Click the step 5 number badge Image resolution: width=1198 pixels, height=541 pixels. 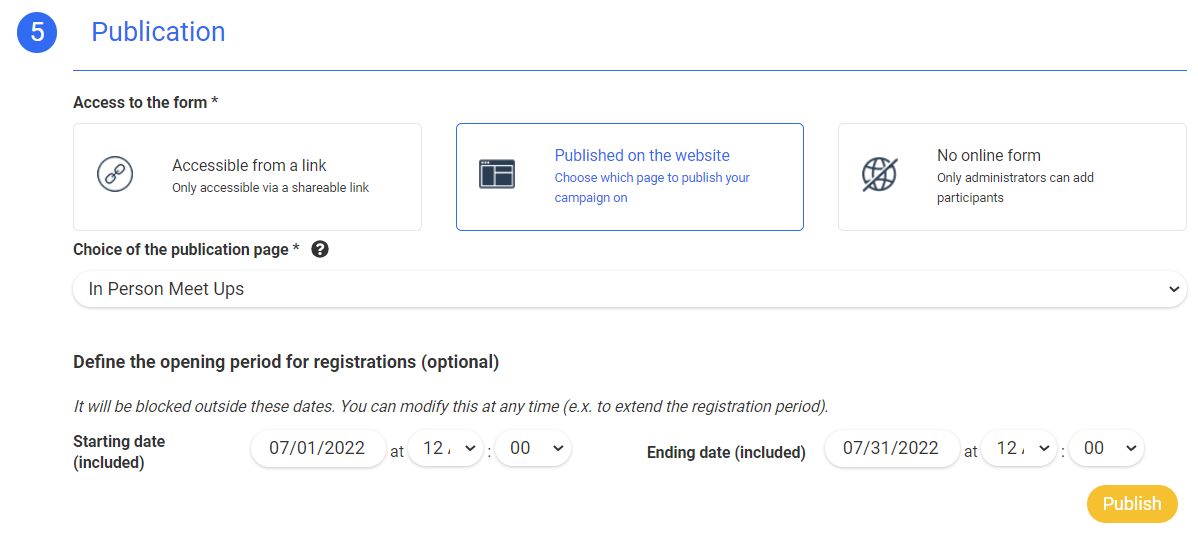pos(37,32)
